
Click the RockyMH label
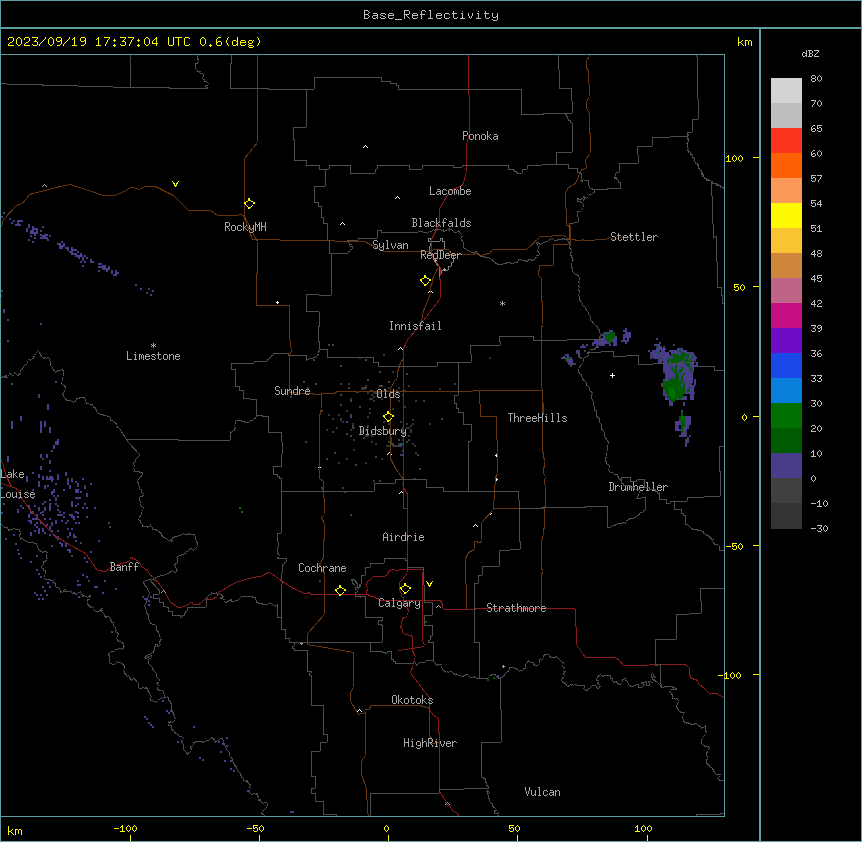coord(245,227)
